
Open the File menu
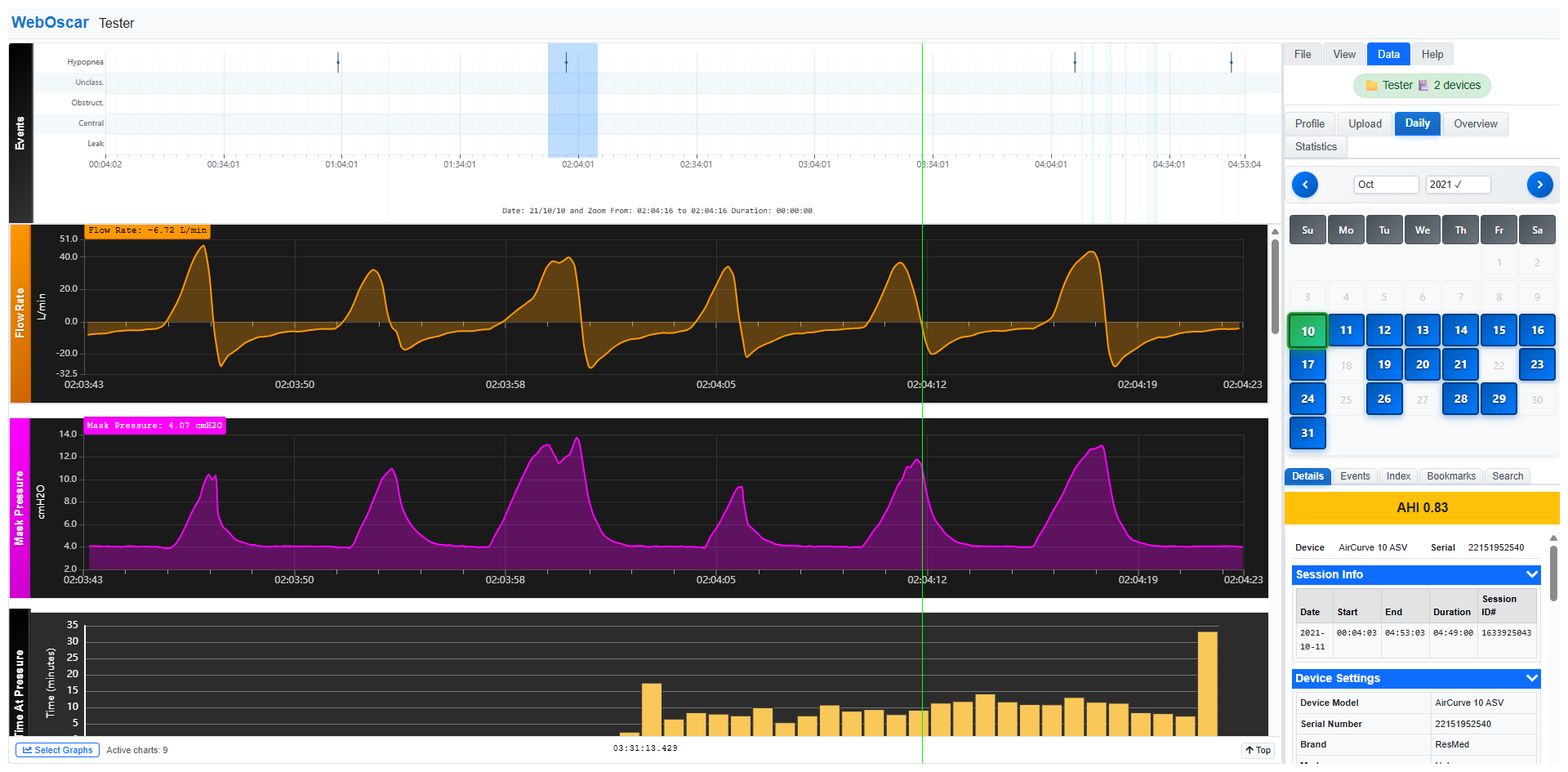[x=1303, y=55]
